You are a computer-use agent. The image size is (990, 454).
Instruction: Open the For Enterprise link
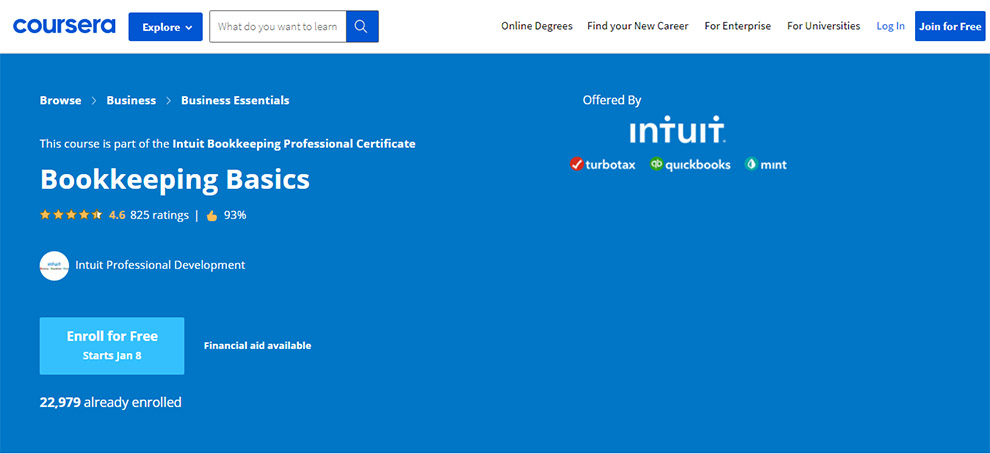click(737, 26)
